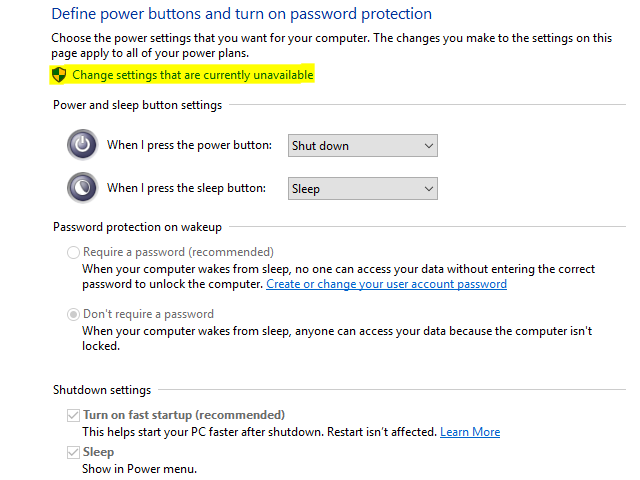Click the Shutdown settings section header
This screenshot has height=480, width=640.
tap(102, 390)
